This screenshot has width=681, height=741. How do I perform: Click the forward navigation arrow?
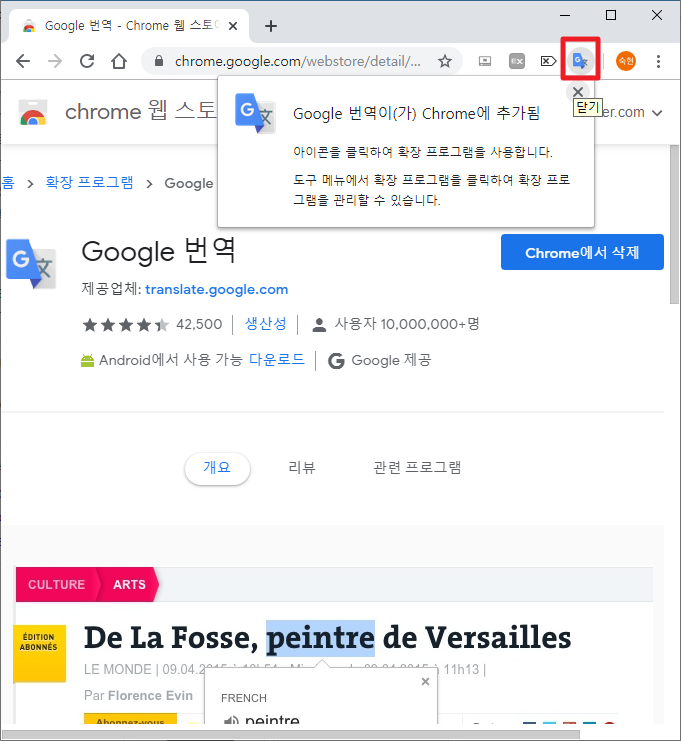55,61
